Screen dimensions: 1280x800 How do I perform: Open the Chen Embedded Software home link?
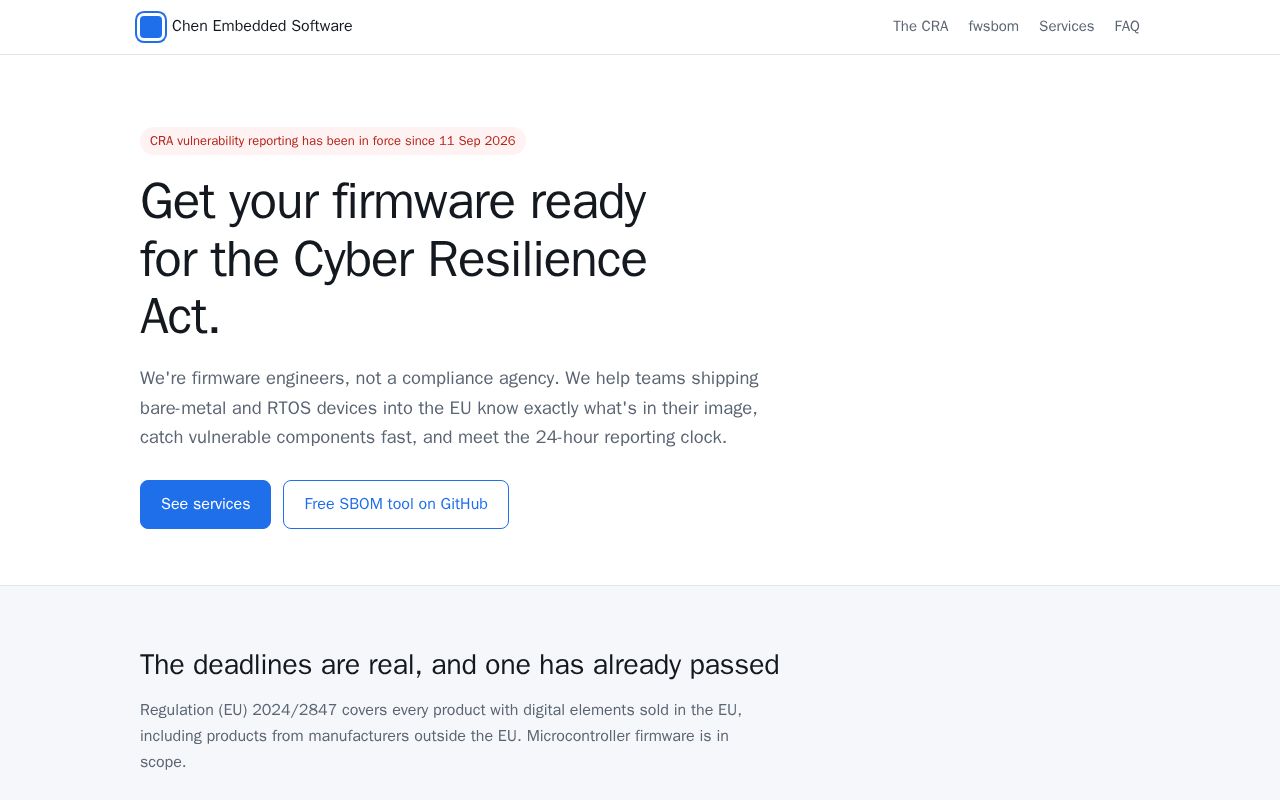point(245,27)
